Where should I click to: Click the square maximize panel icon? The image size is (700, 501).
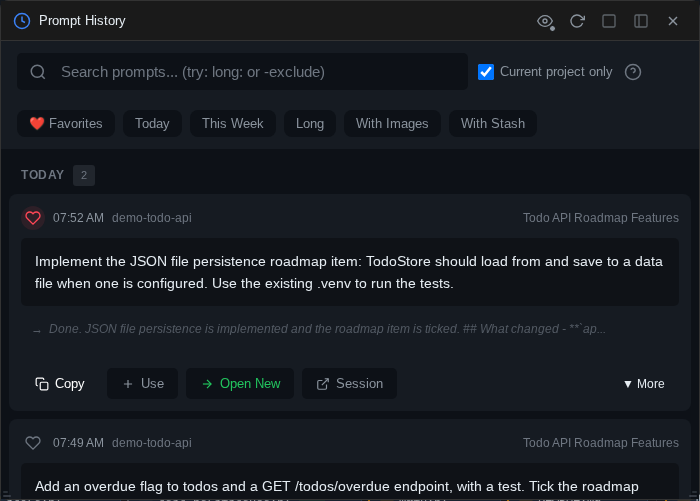609,21
